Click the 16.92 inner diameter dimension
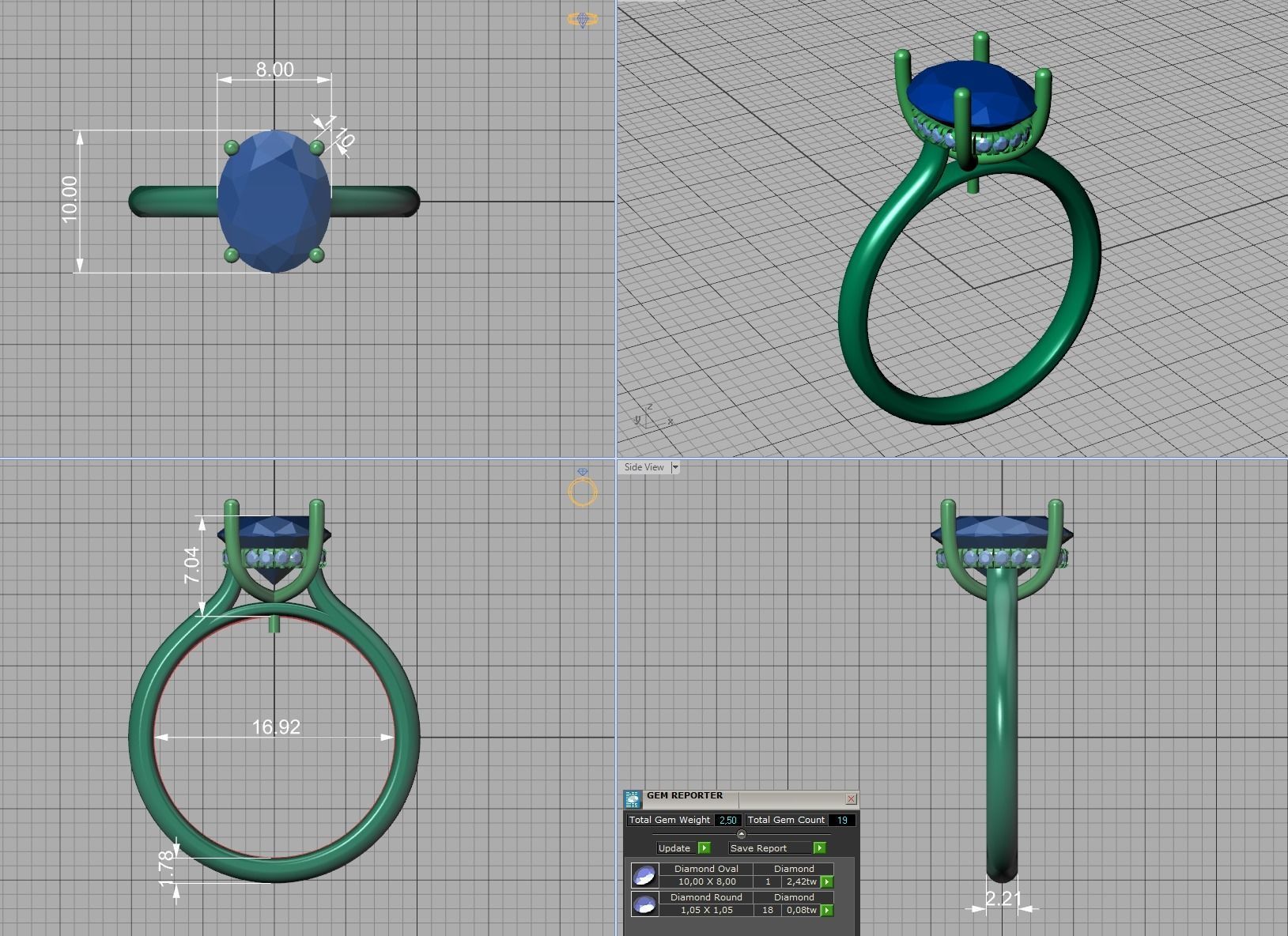This screenshot has width=1288, height=936. (276, 727)
